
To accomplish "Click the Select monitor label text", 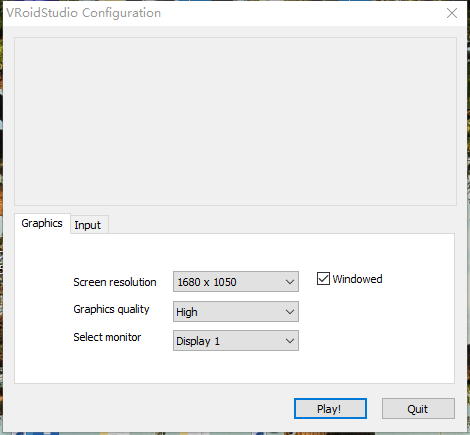I will (107, 337).
